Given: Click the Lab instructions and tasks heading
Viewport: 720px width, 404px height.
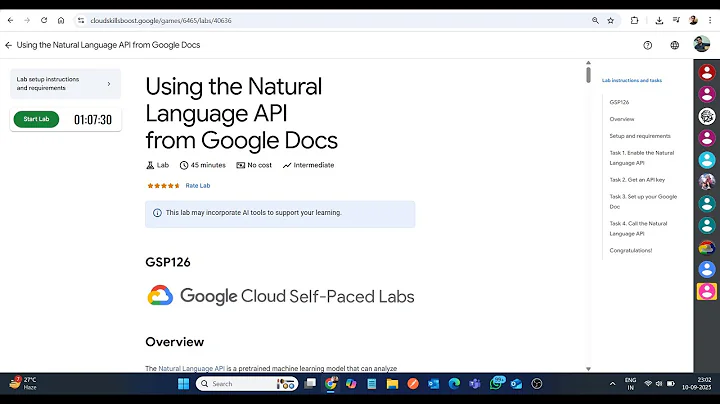Looking at the screenshot, I should 632,80.
